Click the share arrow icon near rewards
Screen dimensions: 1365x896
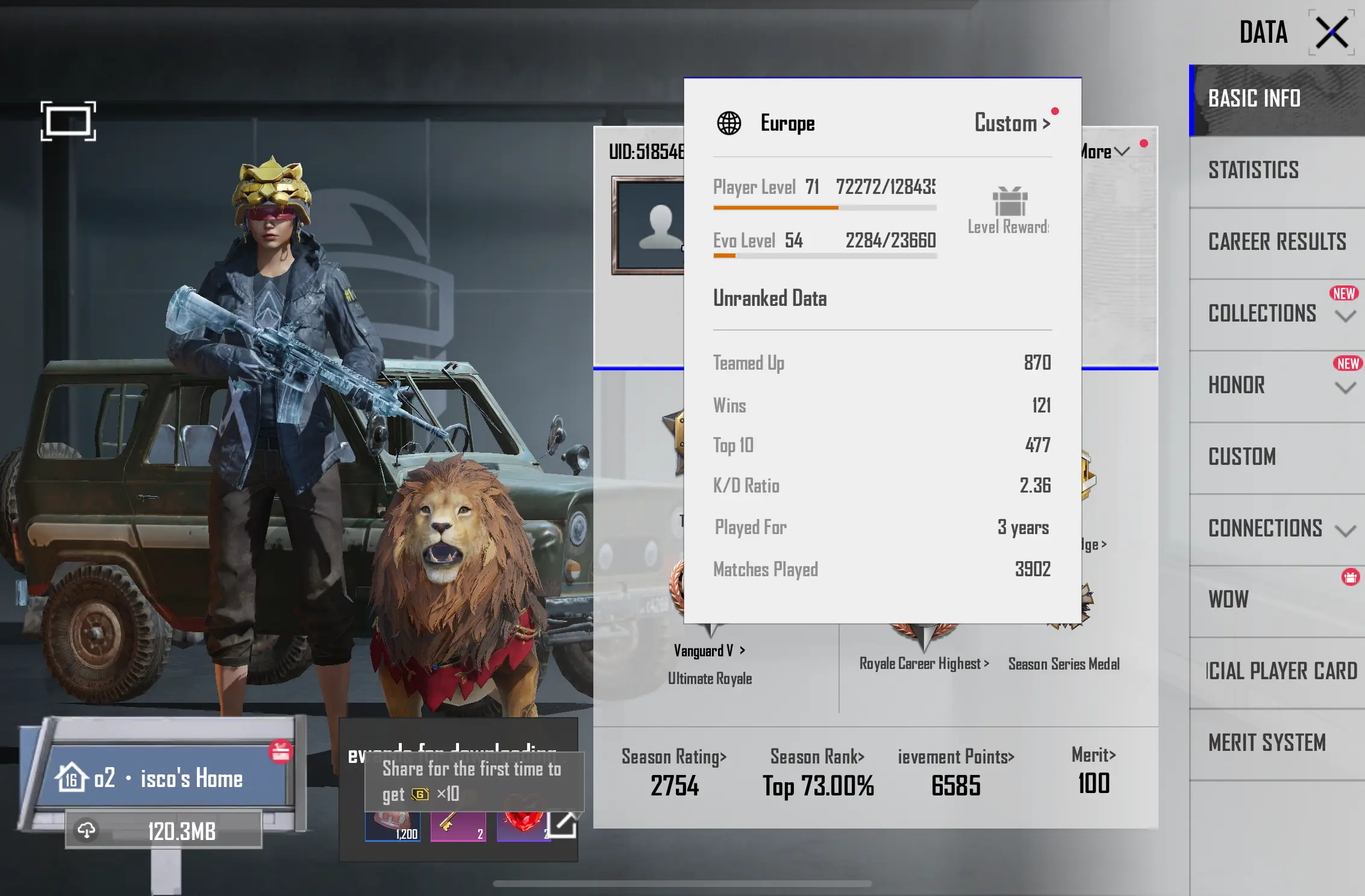(x=563, y=824)
